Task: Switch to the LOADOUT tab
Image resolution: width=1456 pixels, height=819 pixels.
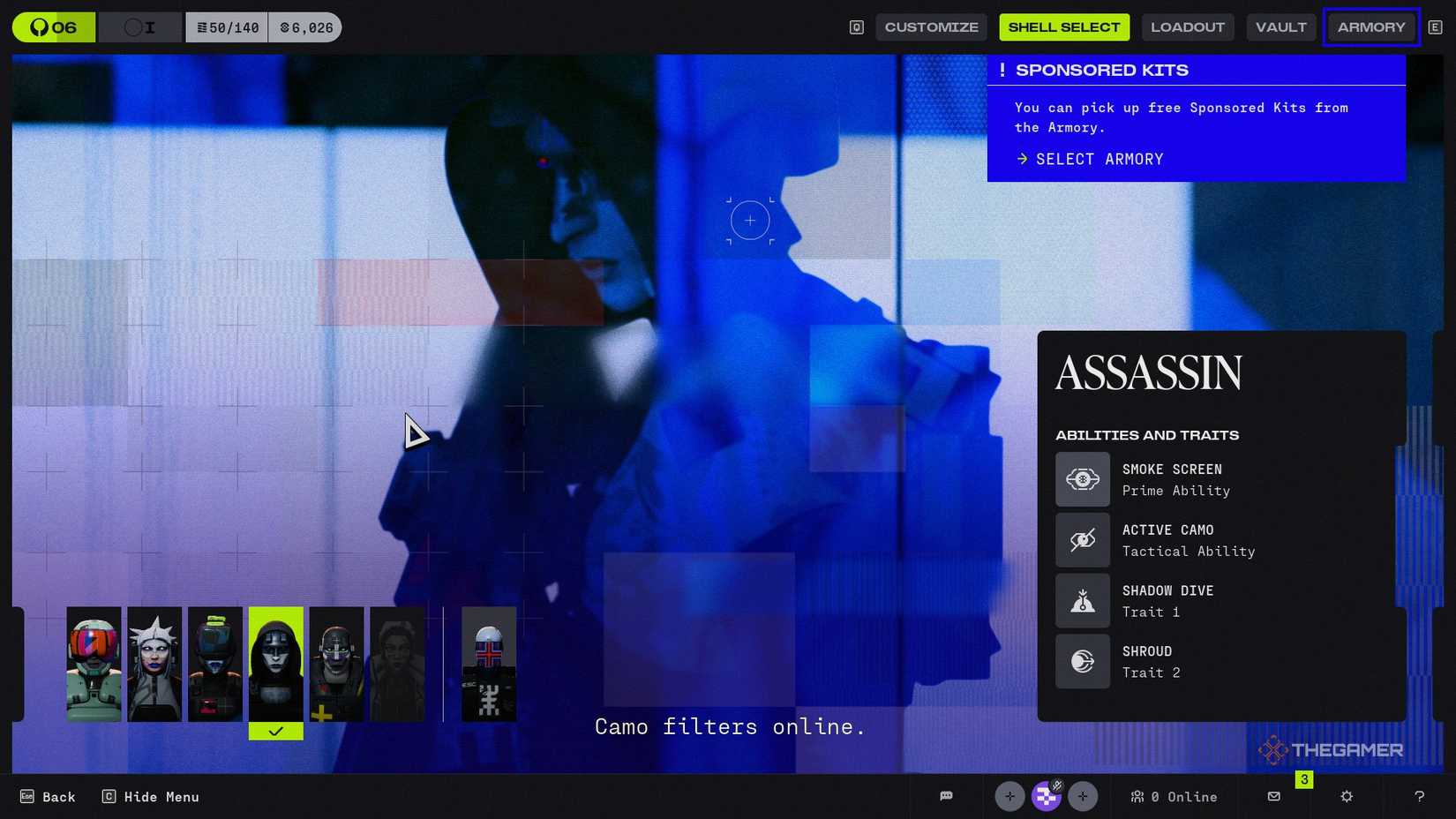Action: (x=1188, y=26)
